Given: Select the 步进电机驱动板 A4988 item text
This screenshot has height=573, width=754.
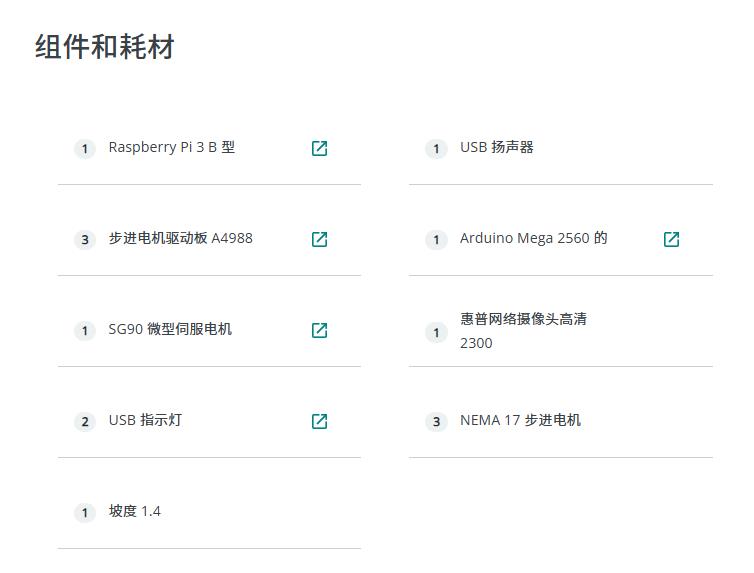Looking at the screenshot, I should pyautogui.click(x=180, y=238).
